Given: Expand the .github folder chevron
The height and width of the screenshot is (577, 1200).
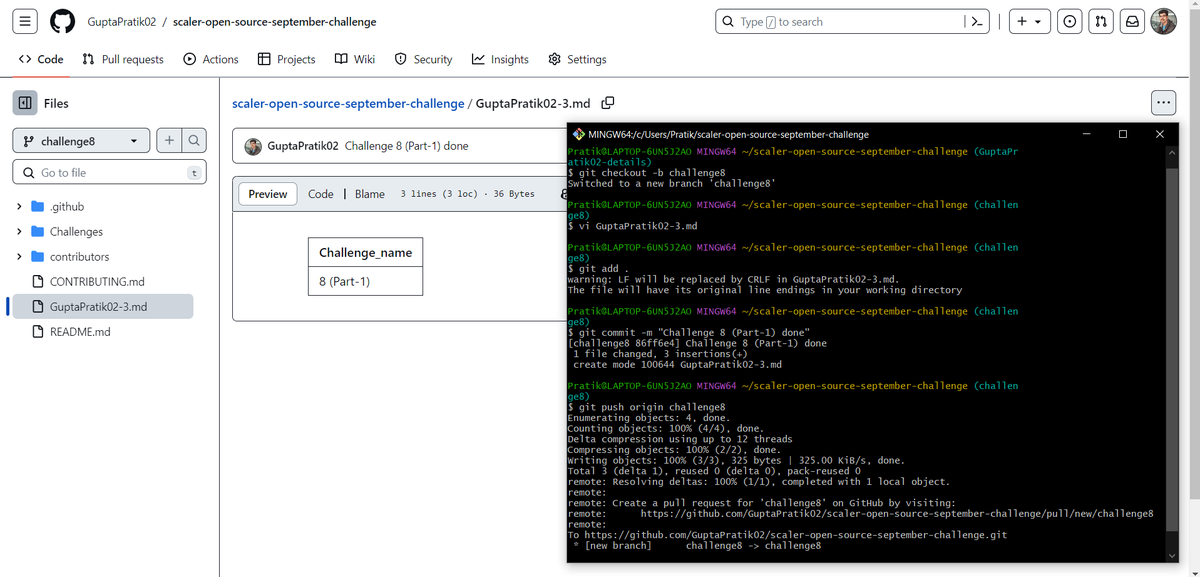Looking at the screenshot, I should pos(19,206).
